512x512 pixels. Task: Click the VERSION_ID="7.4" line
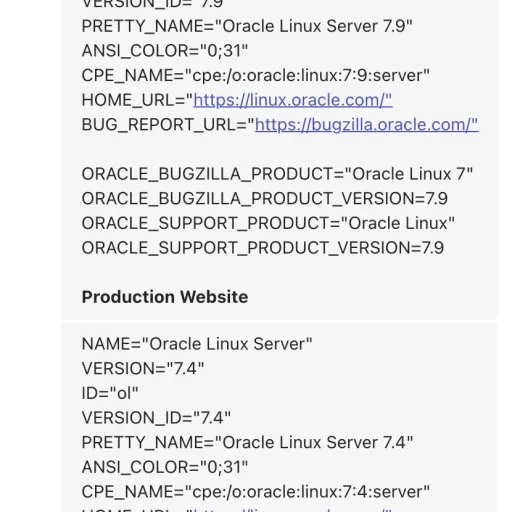pyautogui.click(x=156, y=418)
